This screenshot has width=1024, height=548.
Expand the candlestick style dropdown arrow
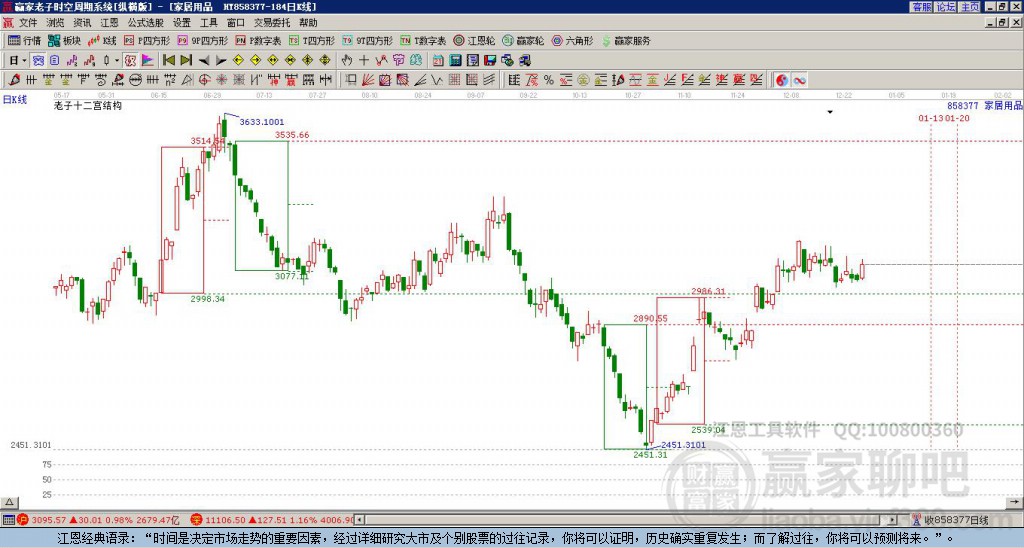click(x=116, y=61)
